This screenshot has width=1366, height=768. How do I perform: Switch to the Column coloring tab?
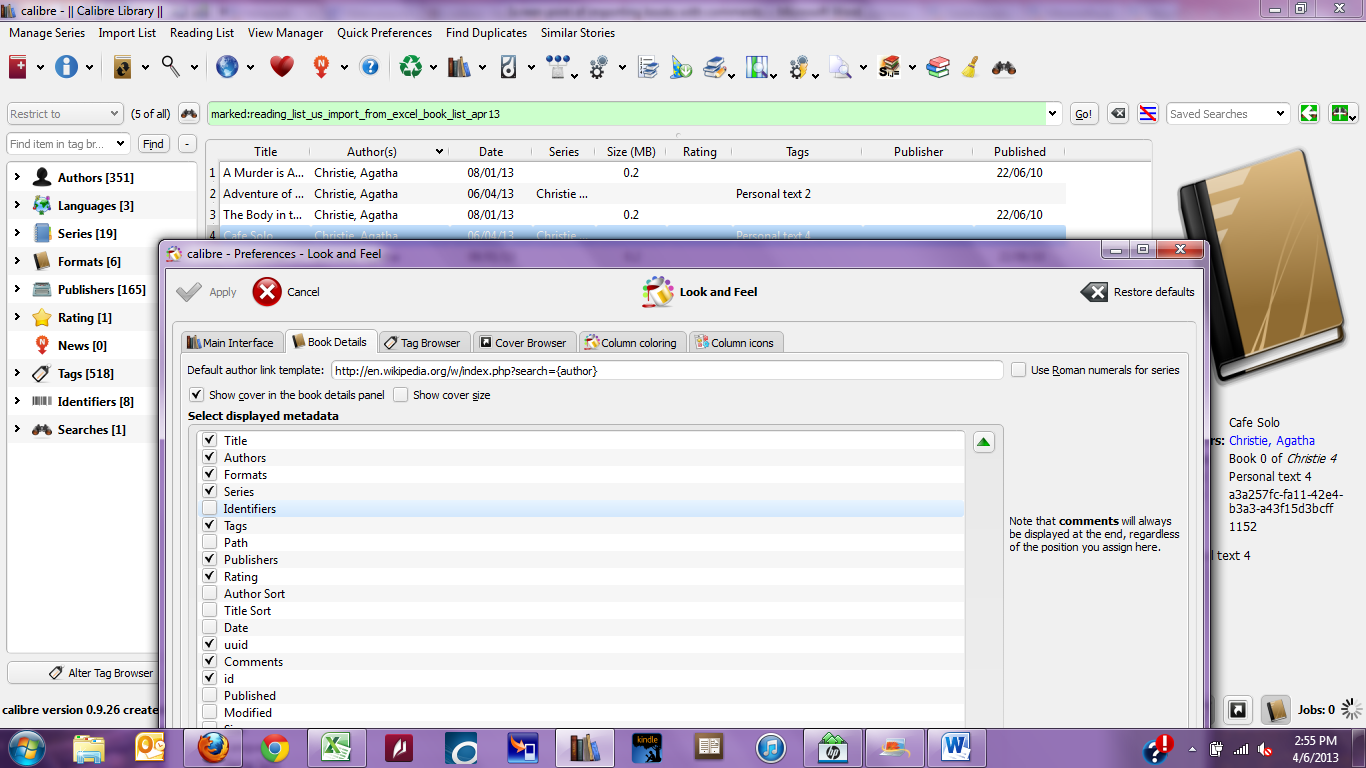click(x=630, y=343)
